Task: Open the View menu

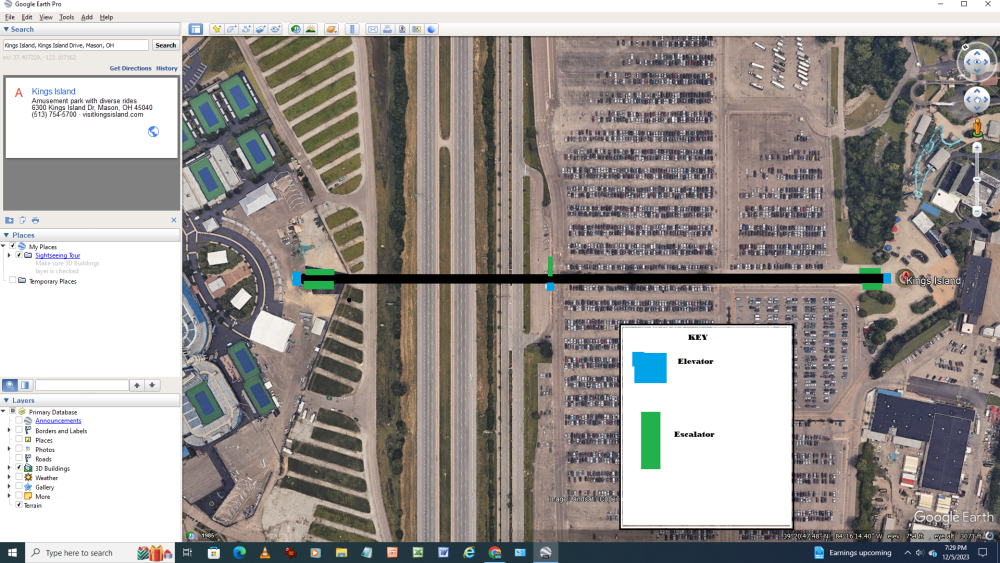Action: 46,17
